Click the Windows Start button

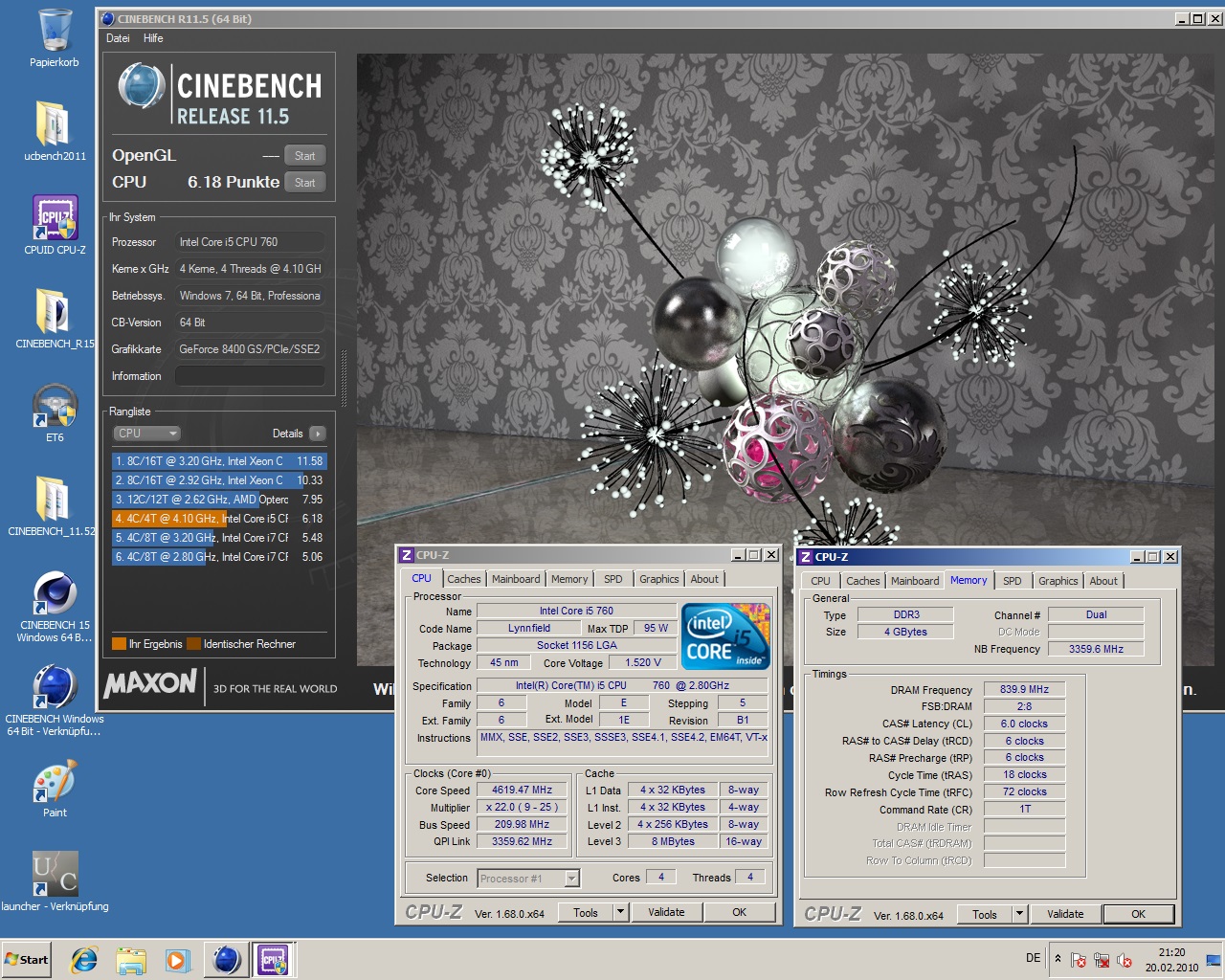[x=27, y=960]
